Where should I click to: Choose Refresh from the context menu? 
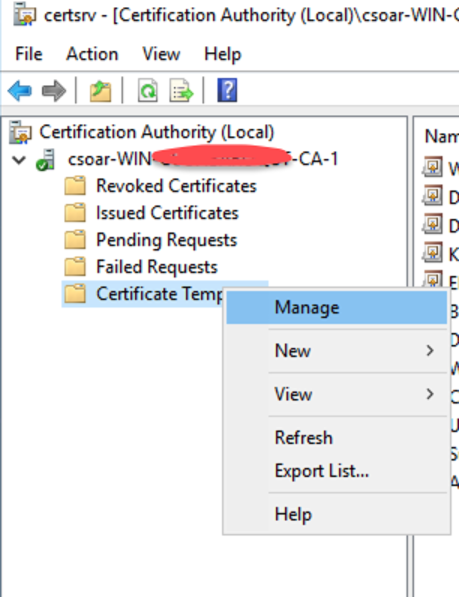[x=336, y=437]
